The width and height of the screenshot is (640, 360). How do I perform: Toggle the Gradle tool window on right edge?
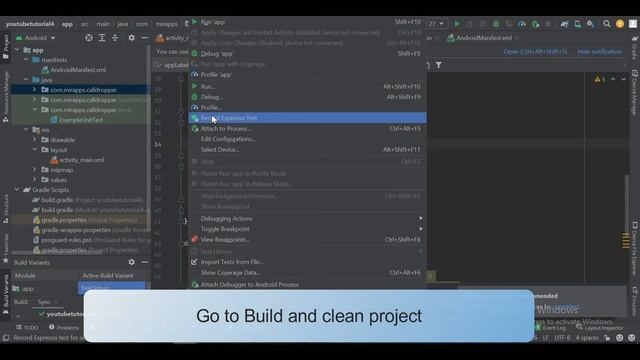[635, 47]
